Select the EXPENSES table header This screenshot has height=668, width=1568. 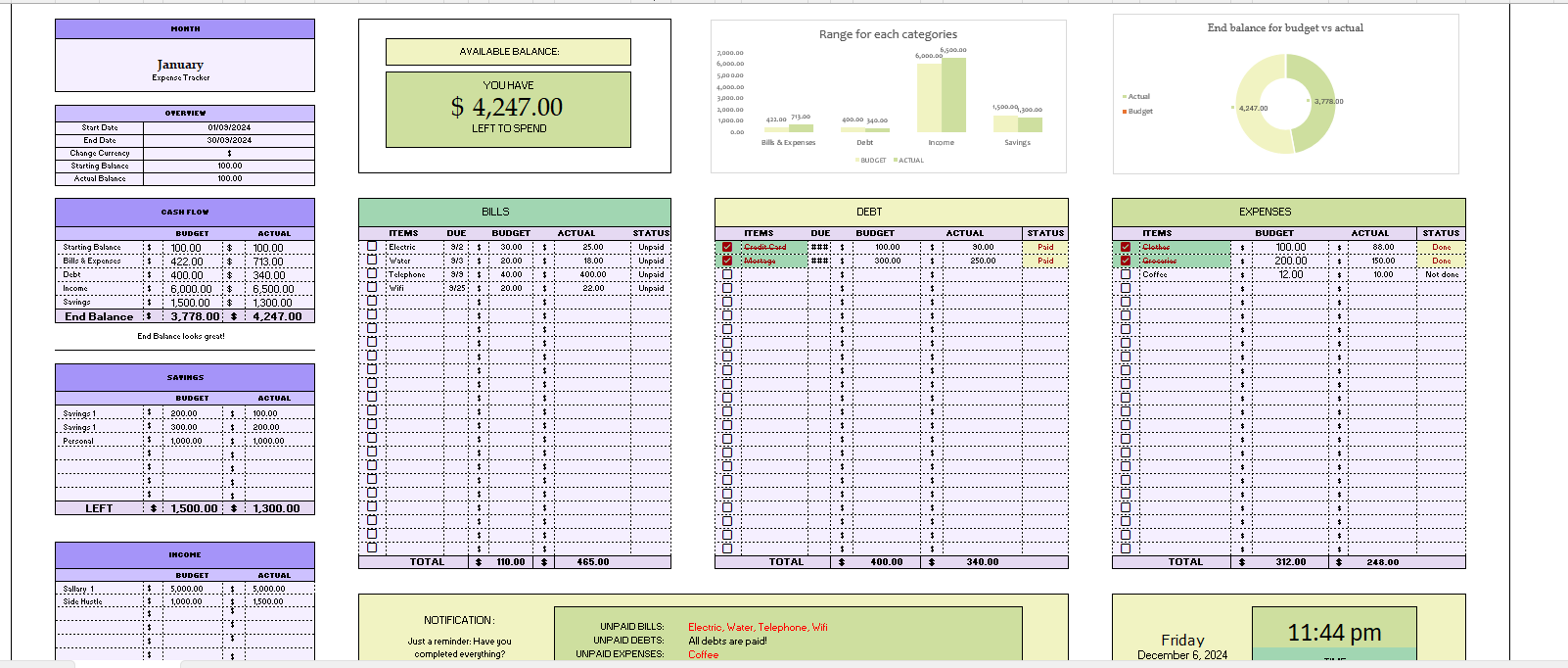1289,212
